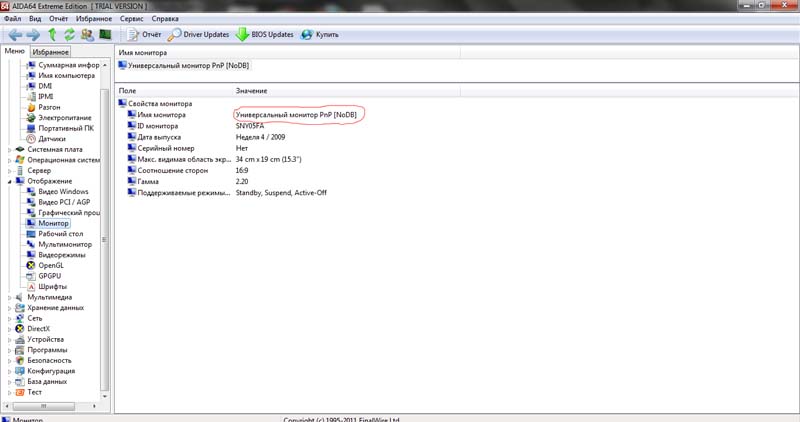
Task: Switch to the Избранное tab in sidebar
Action: [x=50, y=52]
